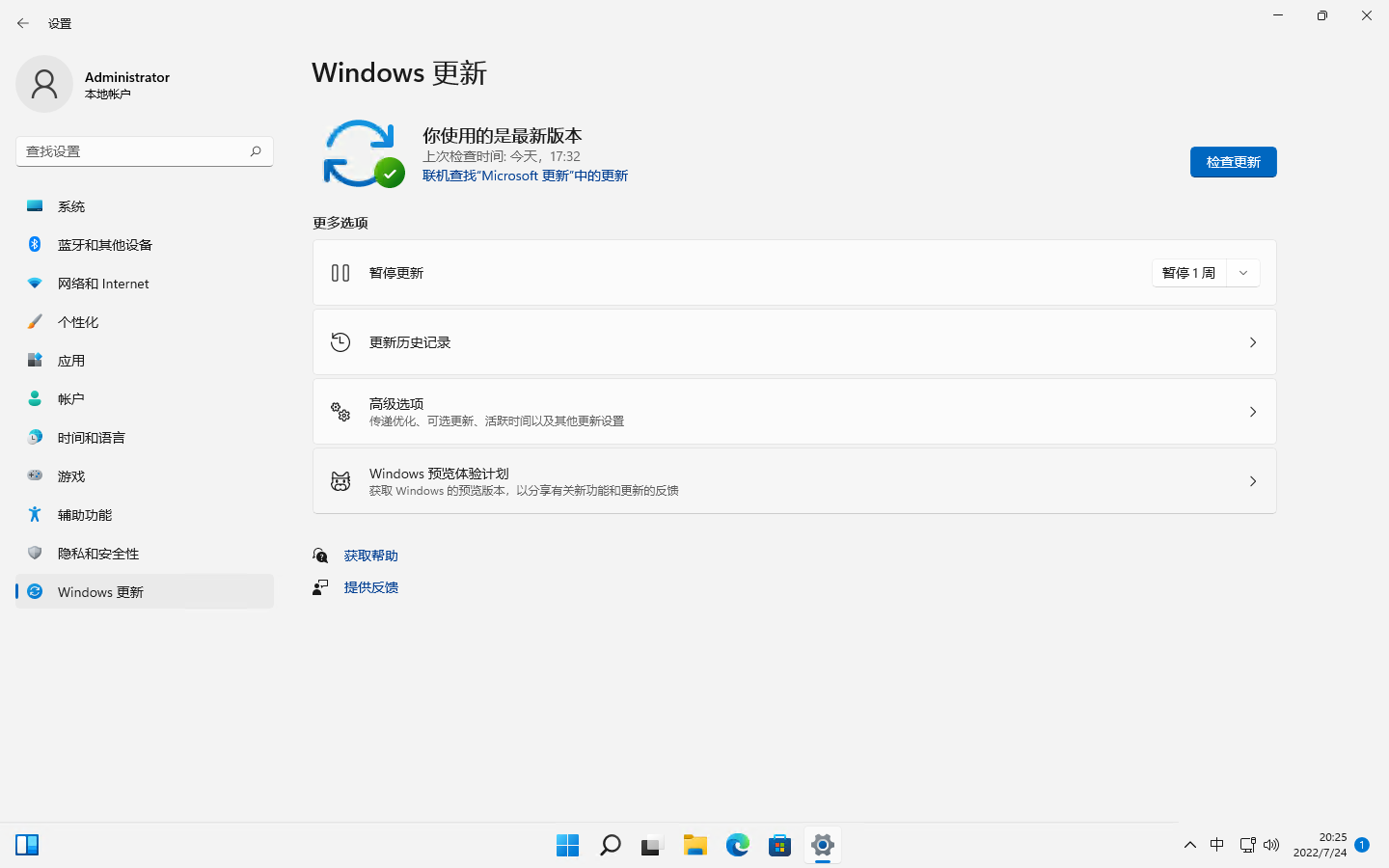
Task: Show hidden tray icons chevron
Action: pyautogui.click(x=1190, y=845)
